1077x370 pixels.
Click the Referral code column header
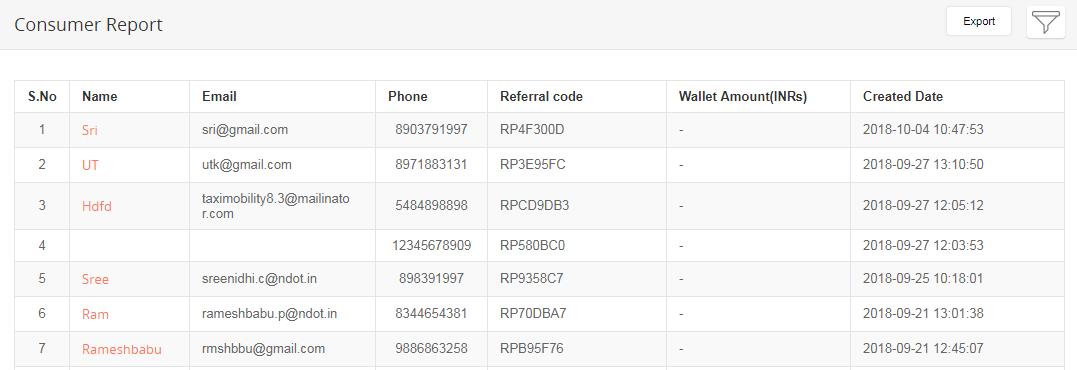tap(541, 97)
